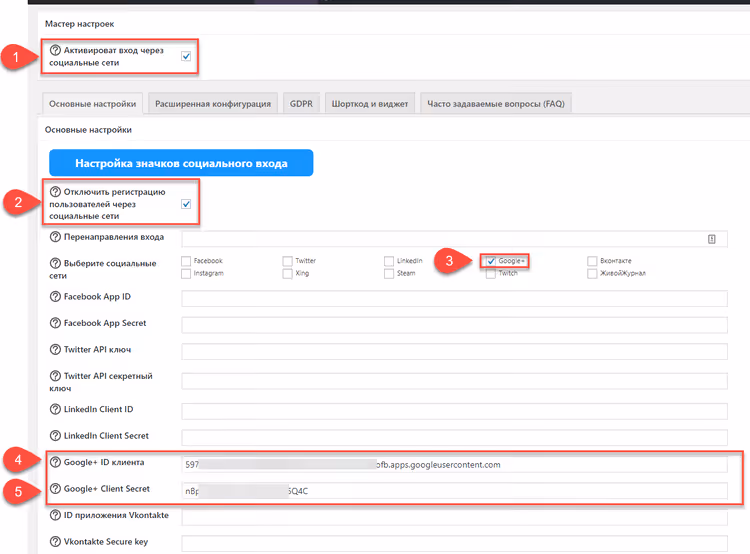Enable the ЖивойЖурнал network checkbox
This screenshot has height=554, width=750.
tap(592, 273)
